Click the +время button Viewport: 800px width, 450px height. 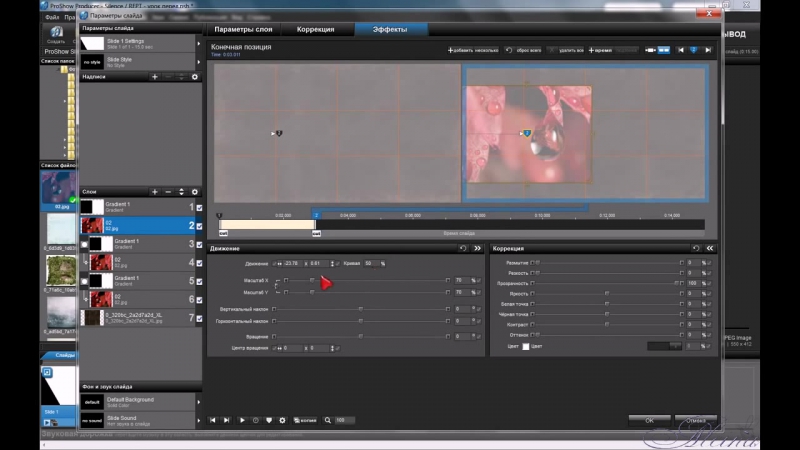pos(600,50)
